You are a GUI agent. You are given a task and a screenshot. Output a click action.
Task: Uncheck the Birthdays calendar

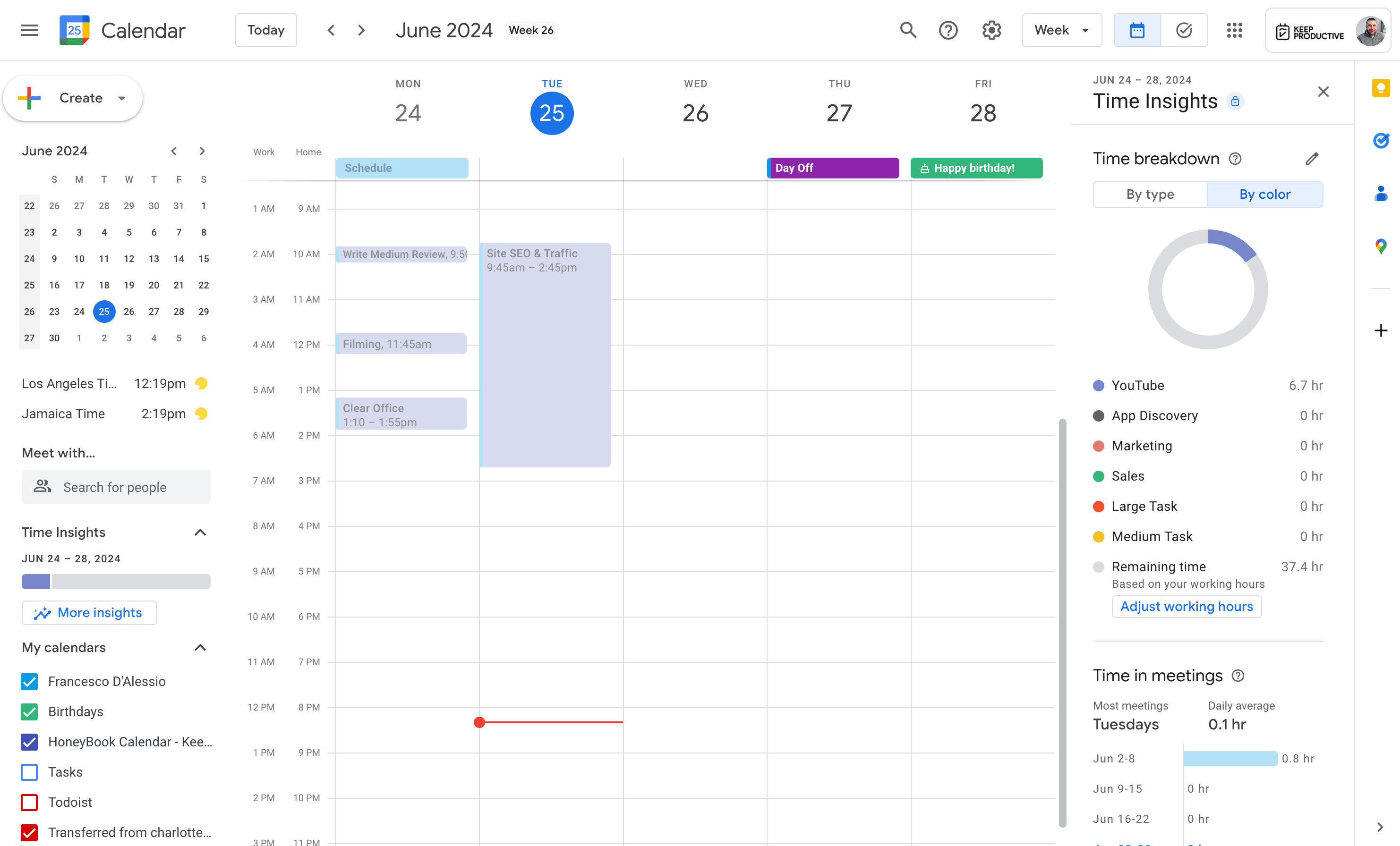29,711
